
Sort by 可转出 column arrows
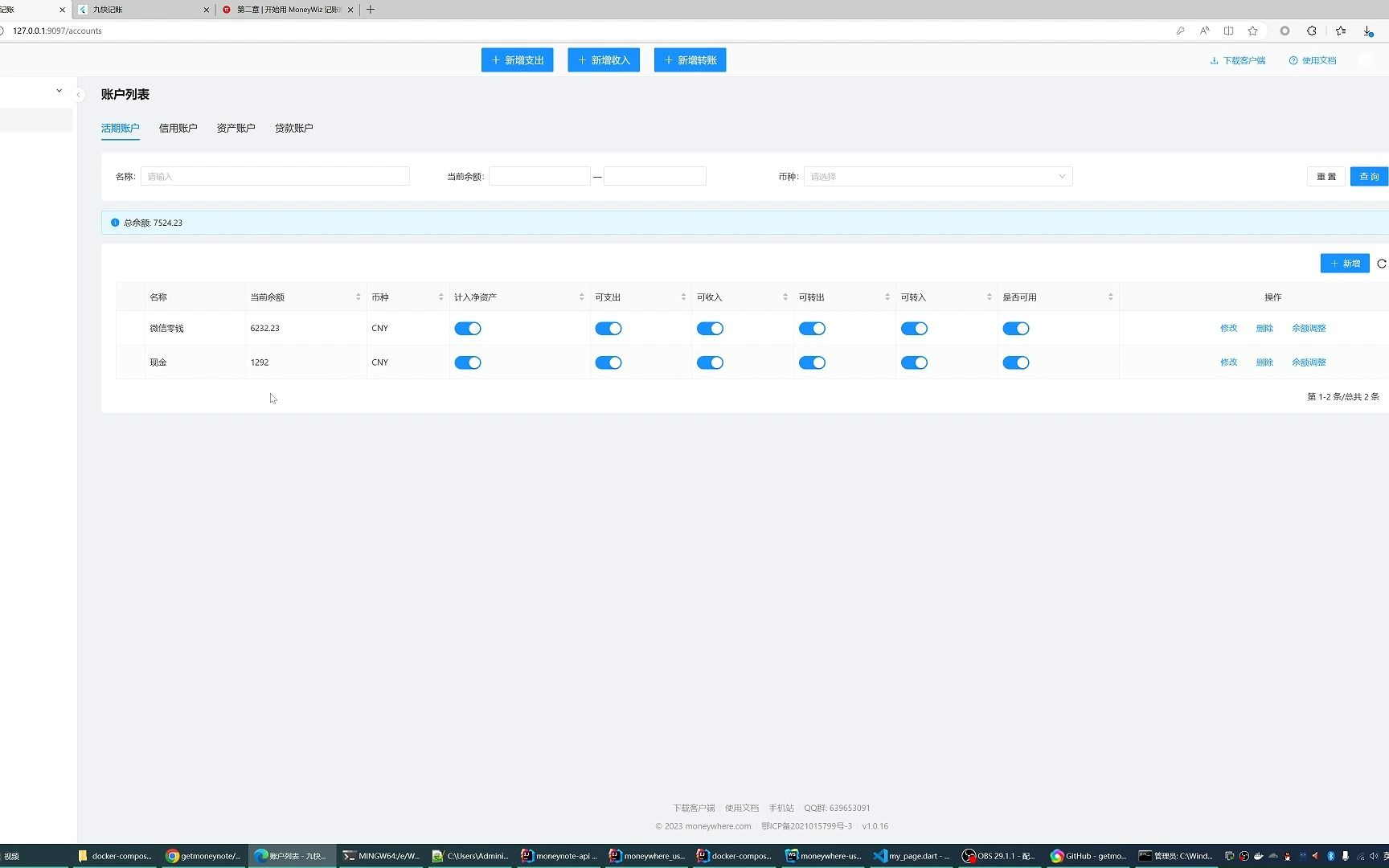(x=887, y=297)
